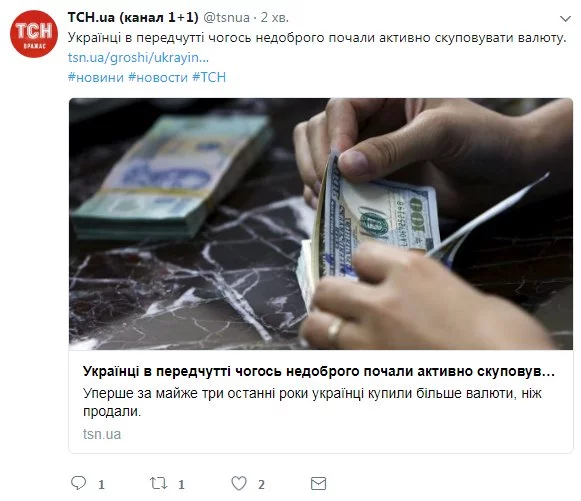This screenshot has width=581, height=501.
Task: View the retweet count number
Action: pos(181,484)
